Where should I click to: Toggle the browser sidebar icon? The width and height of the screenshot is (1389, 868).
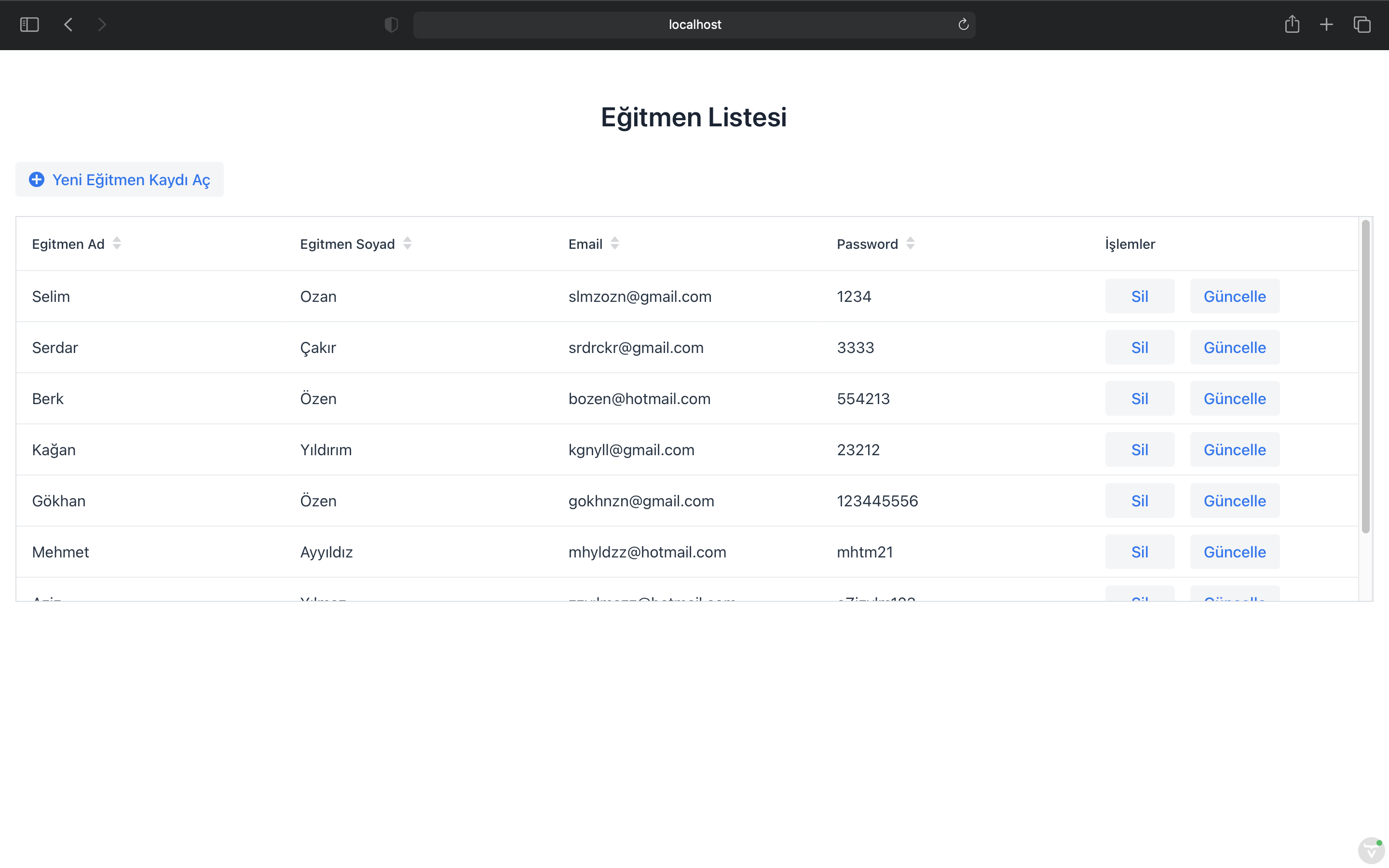29,24
